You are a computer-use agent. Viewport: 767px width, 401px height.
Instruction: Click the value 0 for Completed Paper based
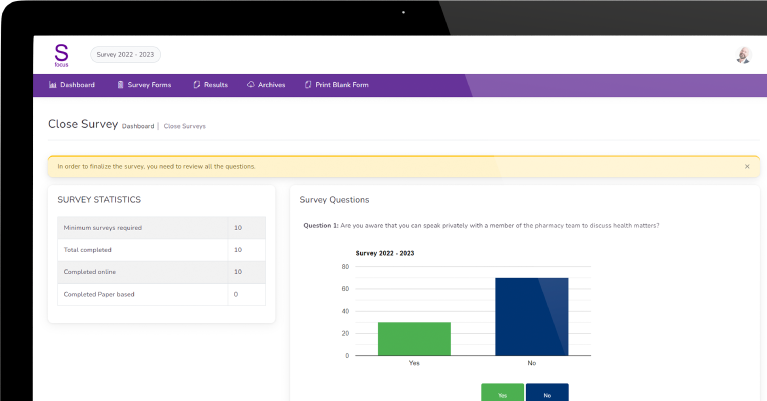pyautogui.click(x=236, y=294)
